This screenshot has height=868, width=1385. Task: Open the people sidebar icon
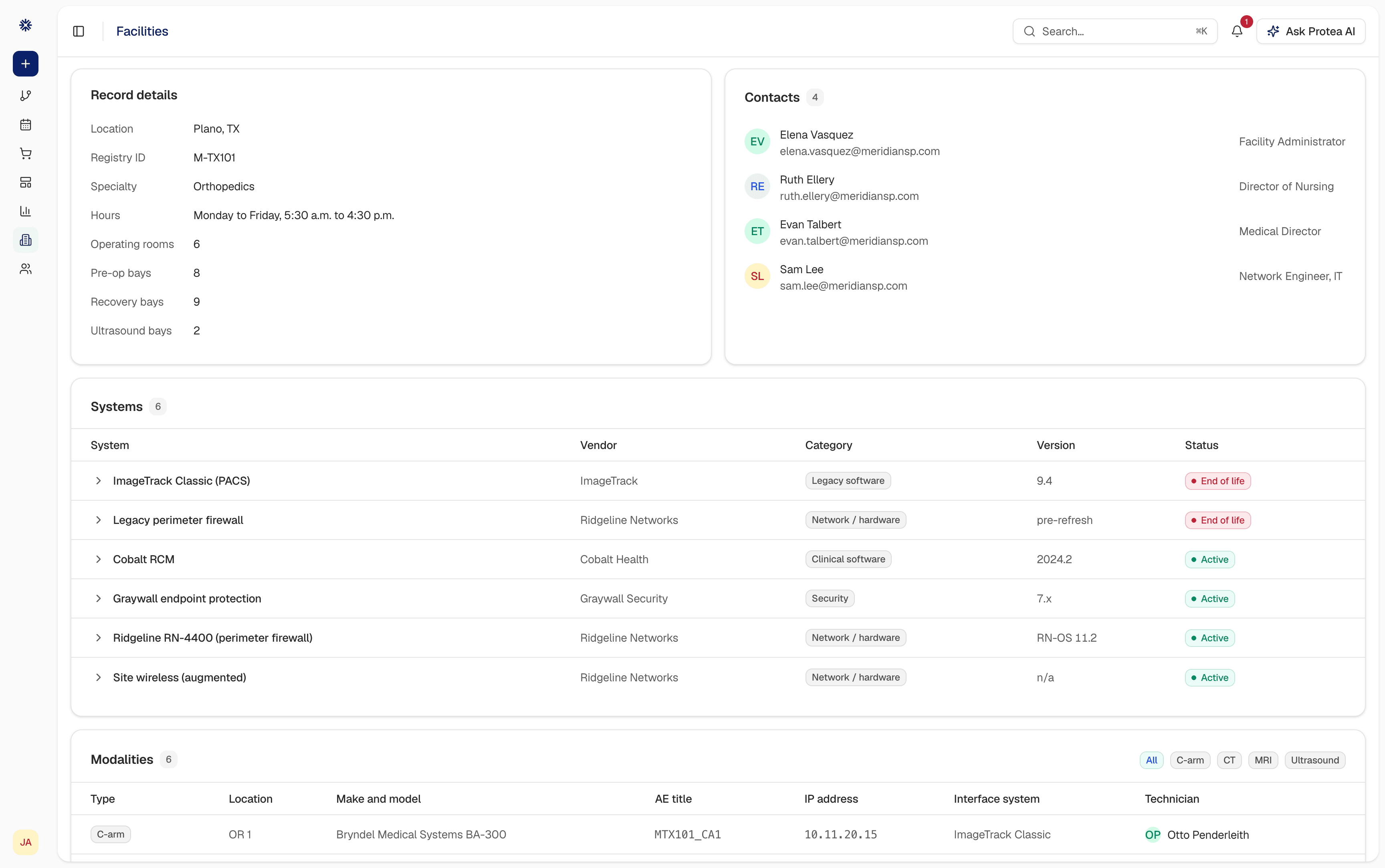click(25, 269)
